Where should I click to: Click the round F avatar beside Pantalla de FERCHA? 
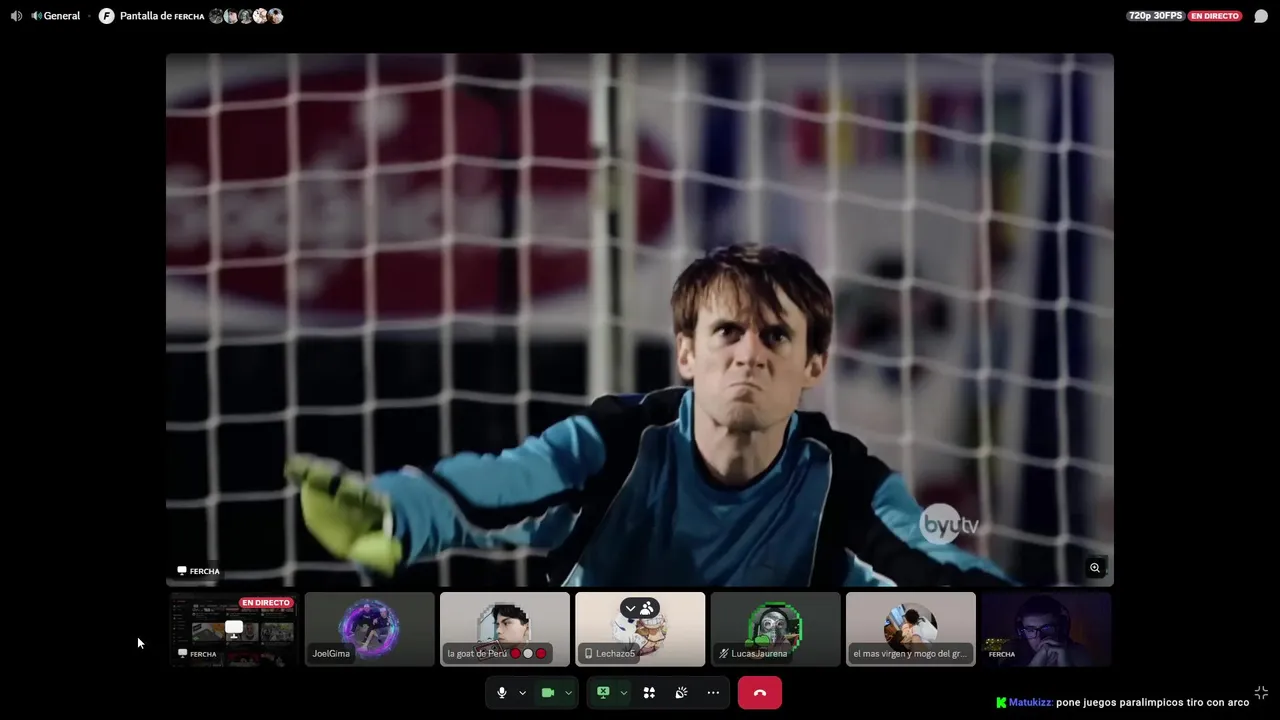(x=107, y=16)
